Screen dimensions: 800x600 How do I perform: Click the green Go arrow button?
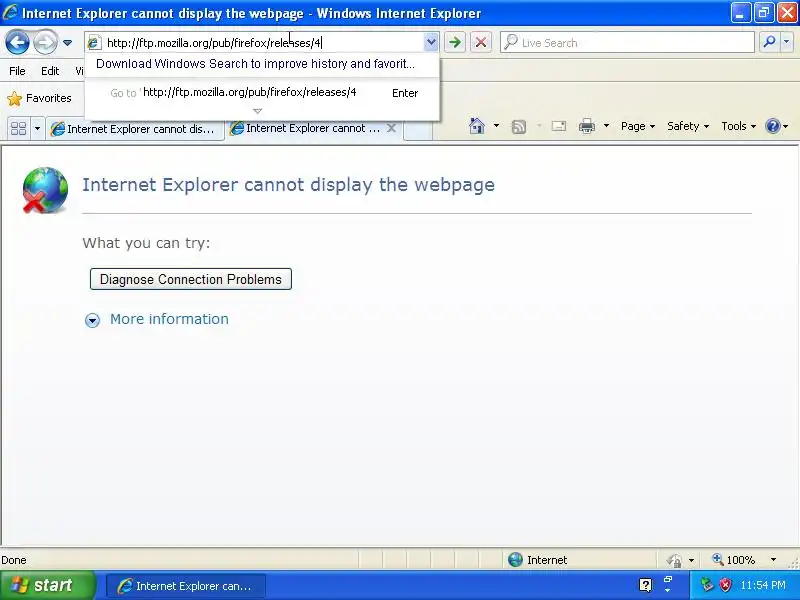pos(455,42)
